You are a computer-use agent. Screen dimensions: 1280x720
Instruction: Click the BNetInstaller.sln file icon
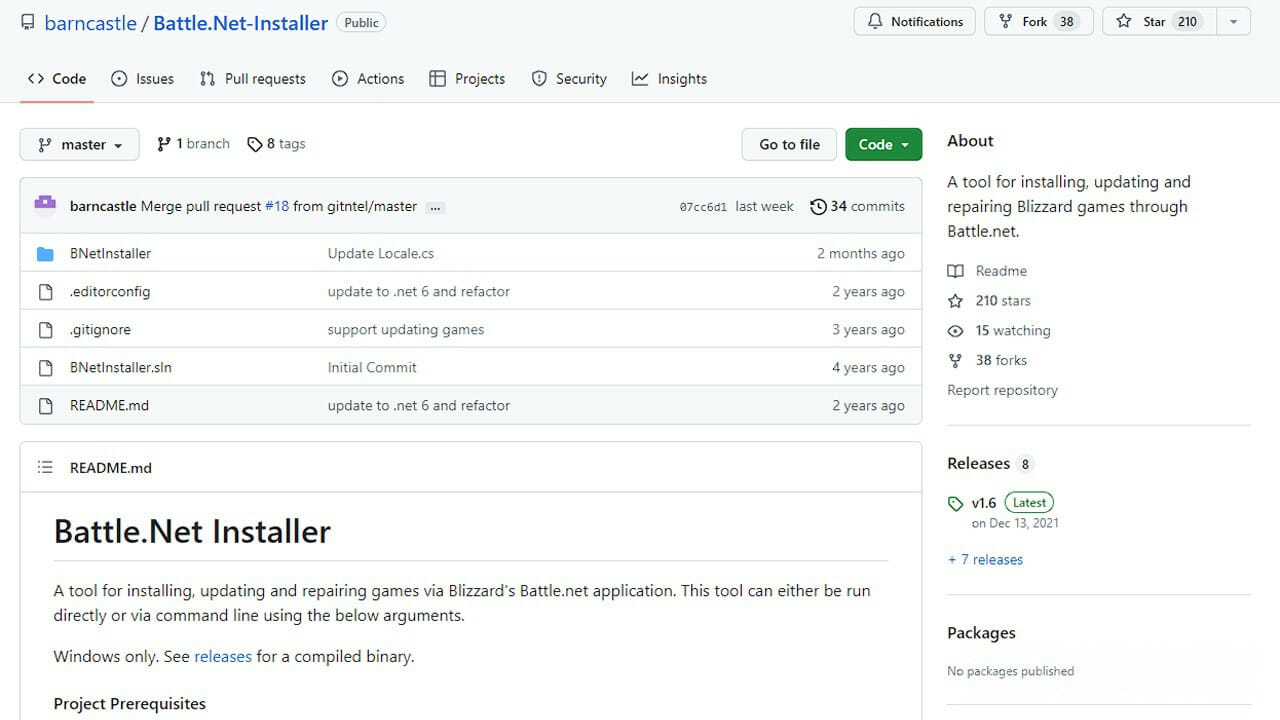pos(45,368)
